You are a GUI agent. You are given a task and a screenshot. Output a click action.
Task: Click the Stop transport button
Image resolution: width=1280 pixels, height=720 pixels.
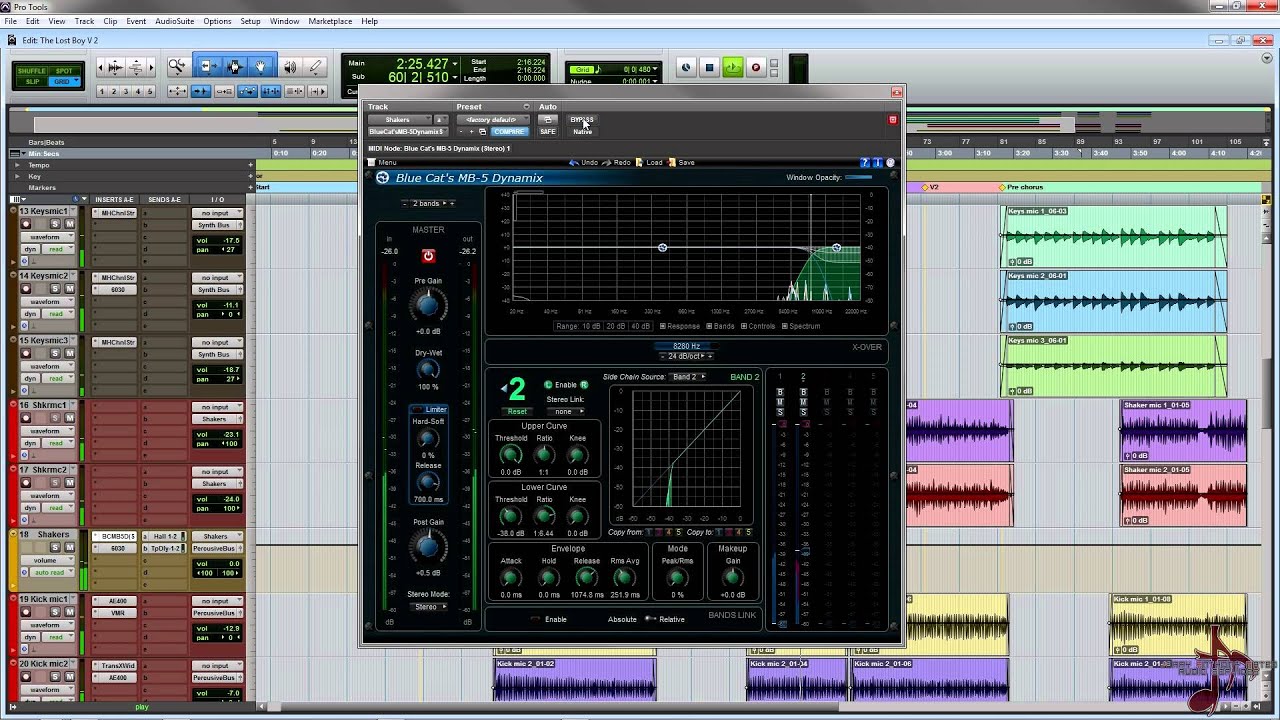[x=709, y=68]
